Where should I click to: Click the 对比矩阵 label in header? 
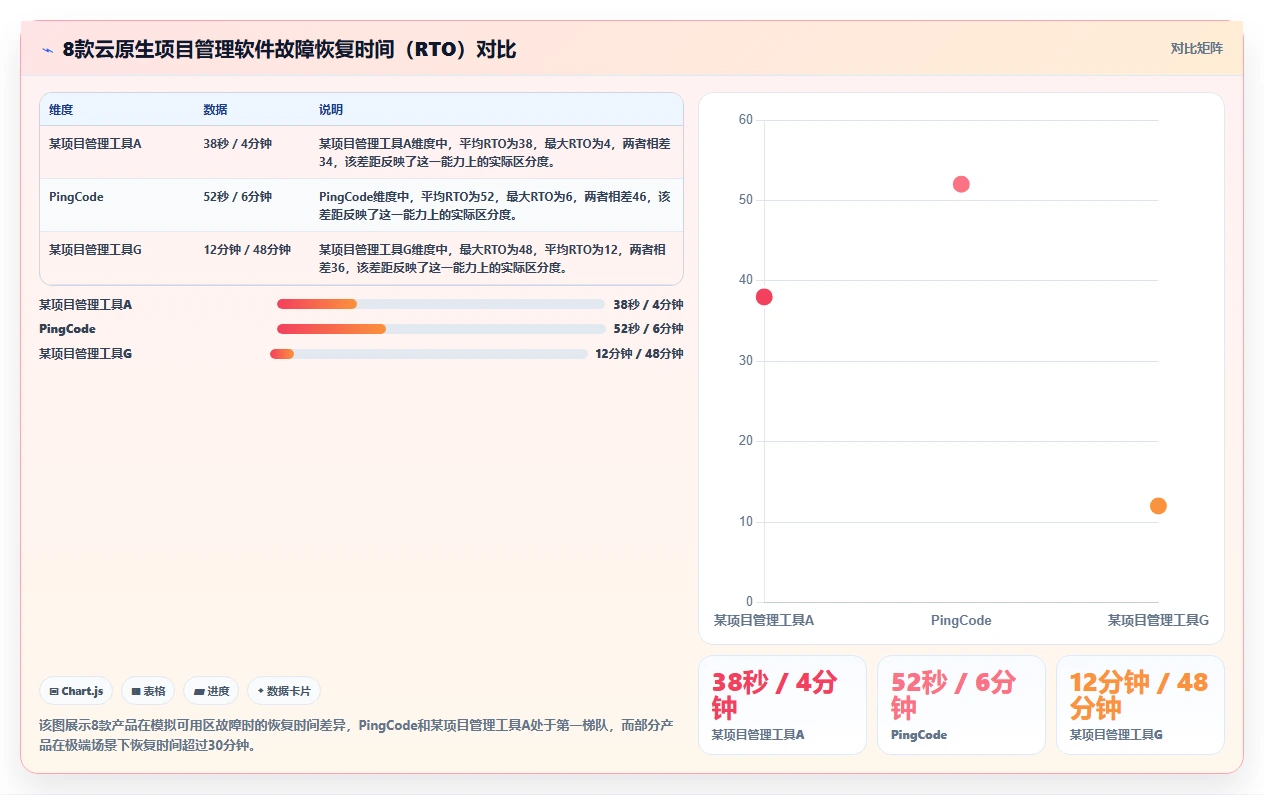coord(1196,48)
